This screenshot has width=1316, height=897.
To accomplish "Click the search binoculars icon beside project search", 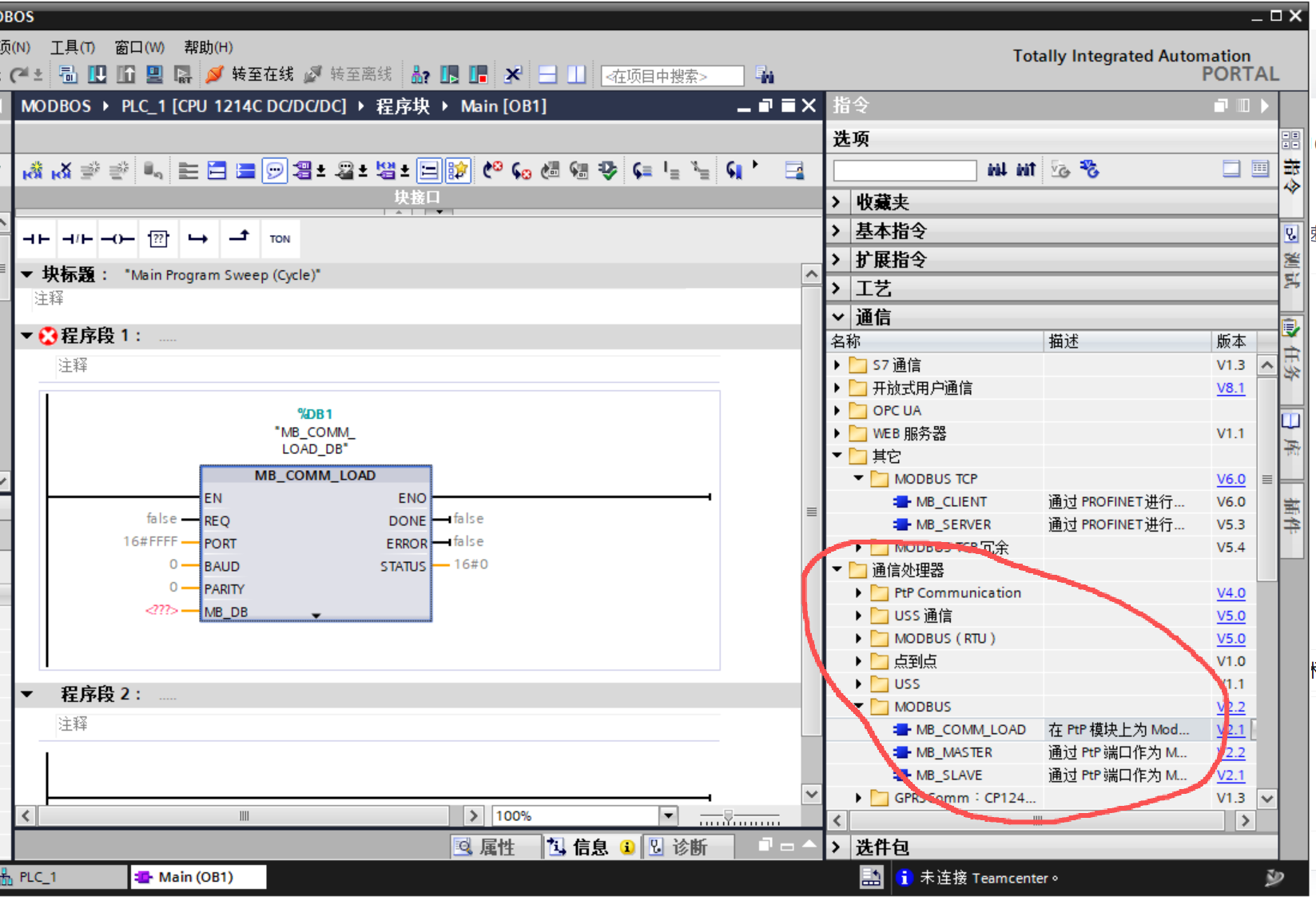I will point(765,76).
